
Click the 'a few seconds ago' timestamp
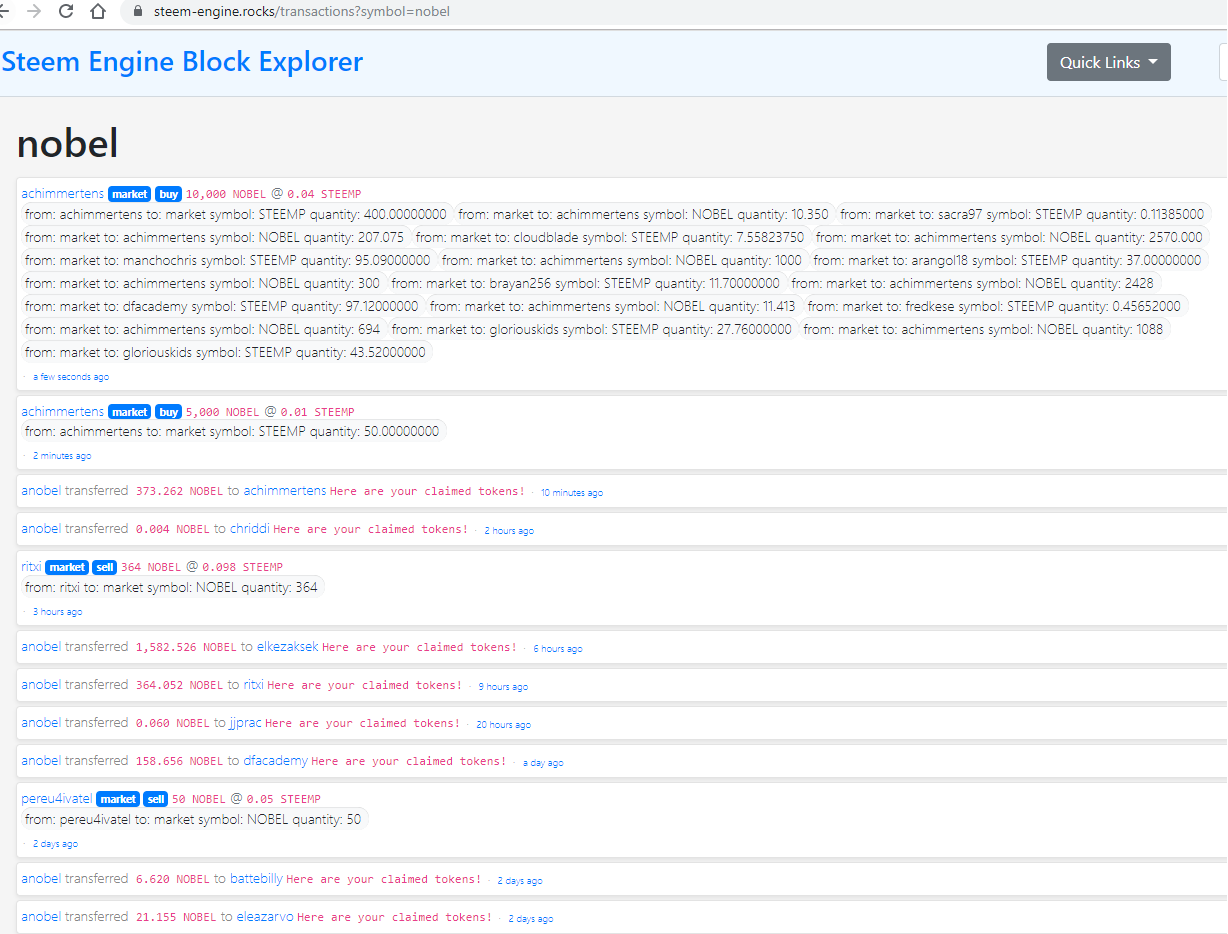[70, 377]
